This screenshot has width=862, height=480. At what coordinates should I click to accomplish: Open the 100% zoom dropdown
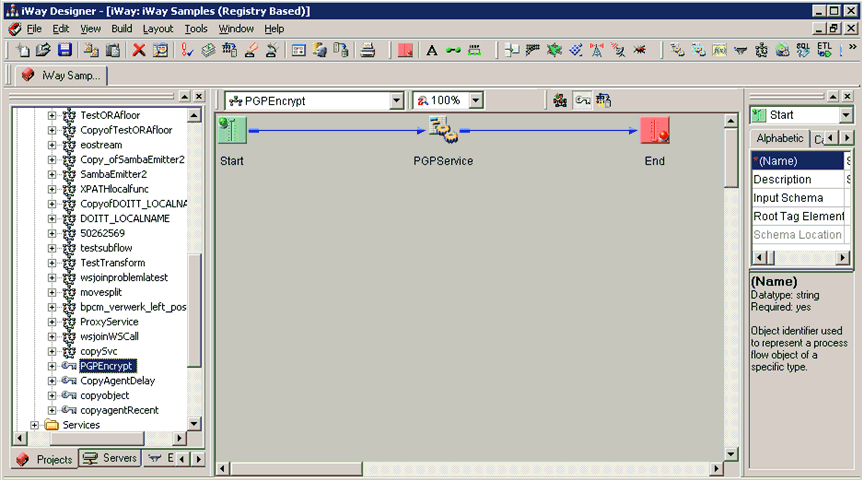pyautogui.click(x=476, y=101)
